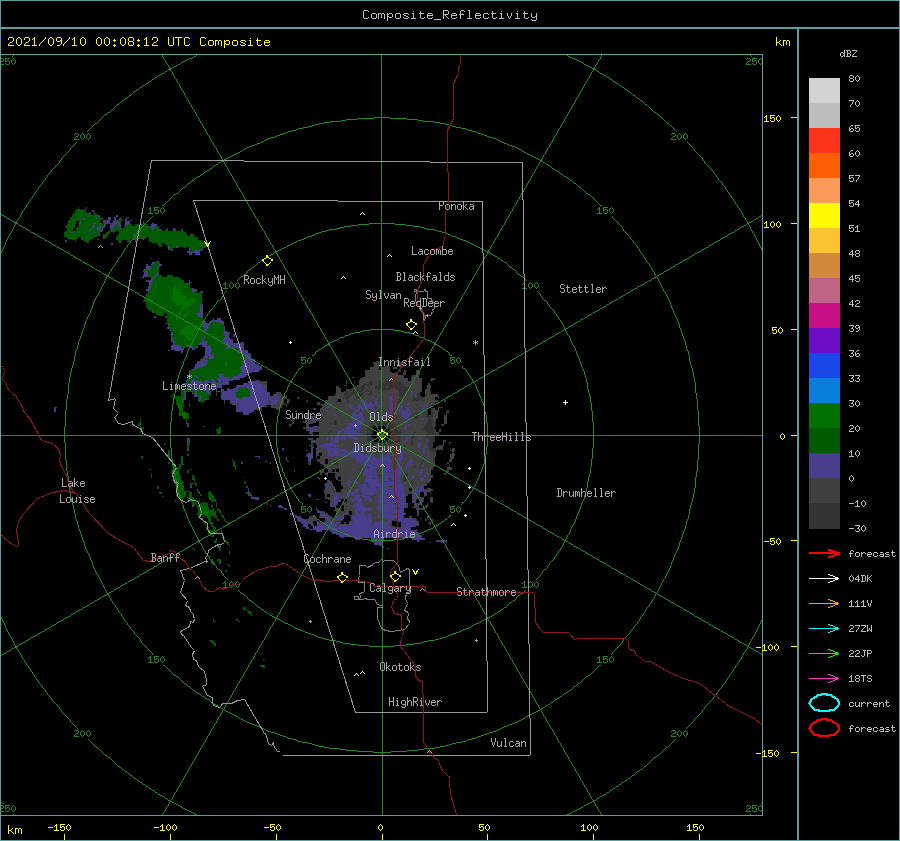
Task: Select the RedDeer city label
Action: pos(424,303)
